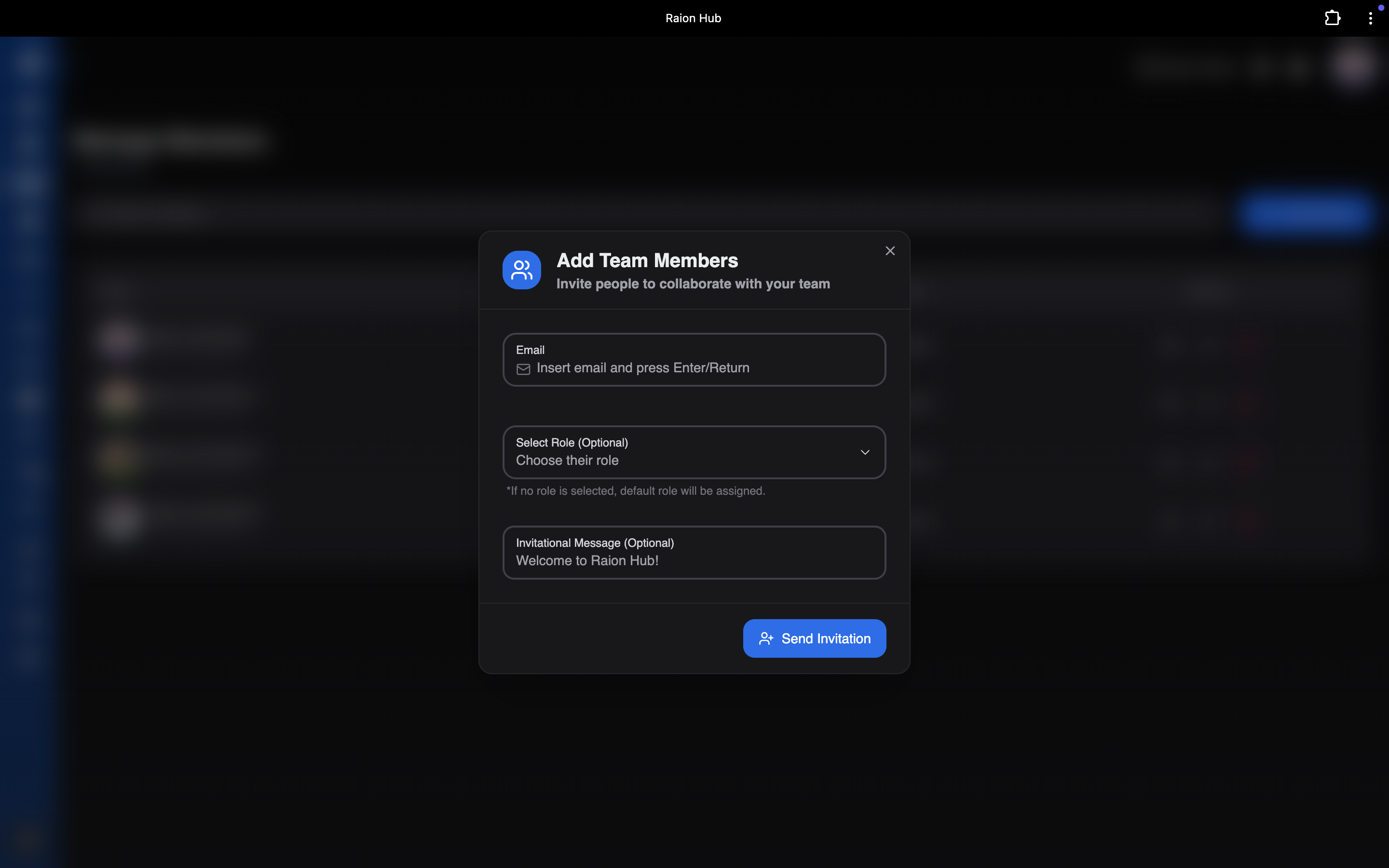1389x868 pixels.
Task: Open the Select Role dropdown
Action: [x=694, y=452]
